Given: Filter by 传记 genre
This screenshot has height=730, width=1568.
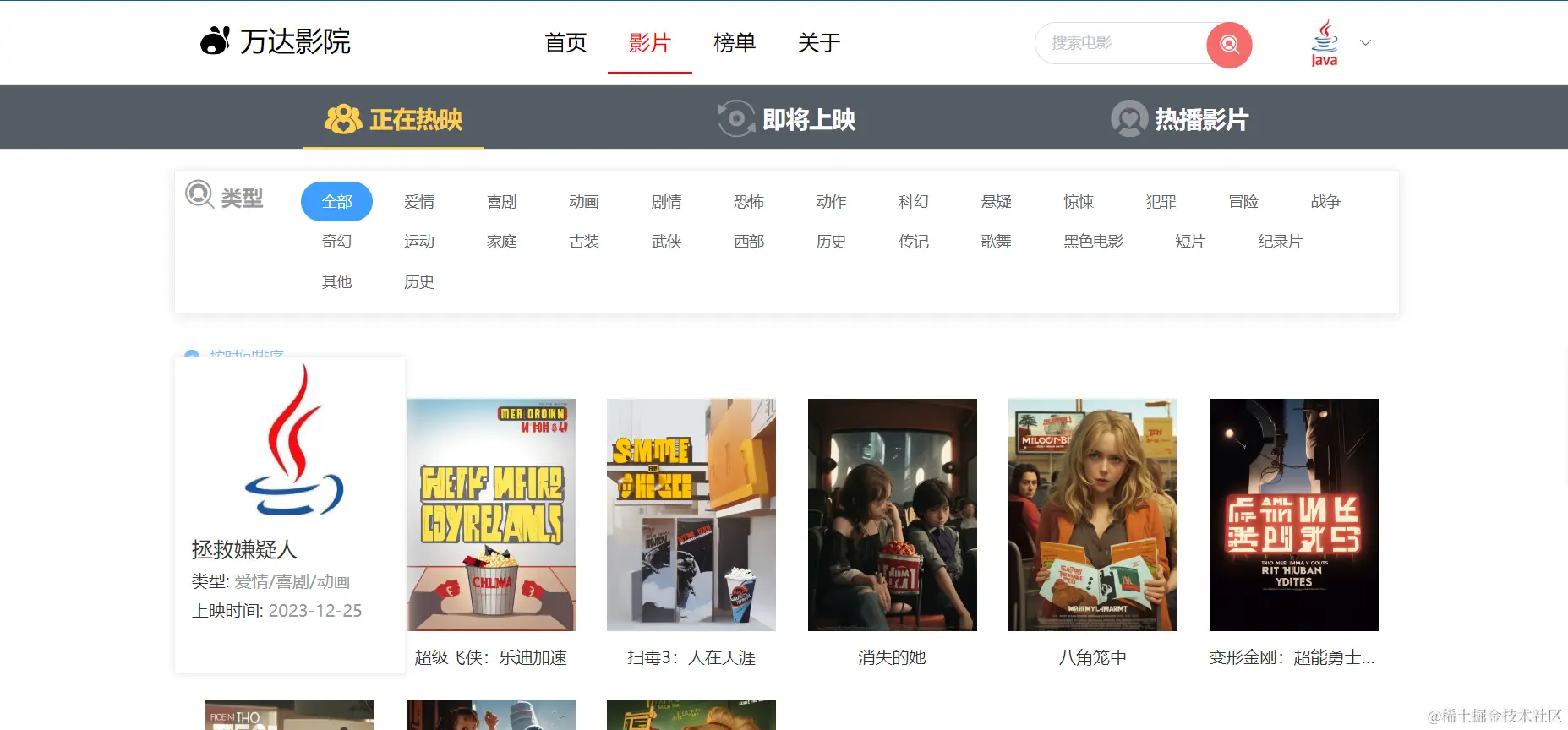Looking at the screenshot, I should pos(914,241).
